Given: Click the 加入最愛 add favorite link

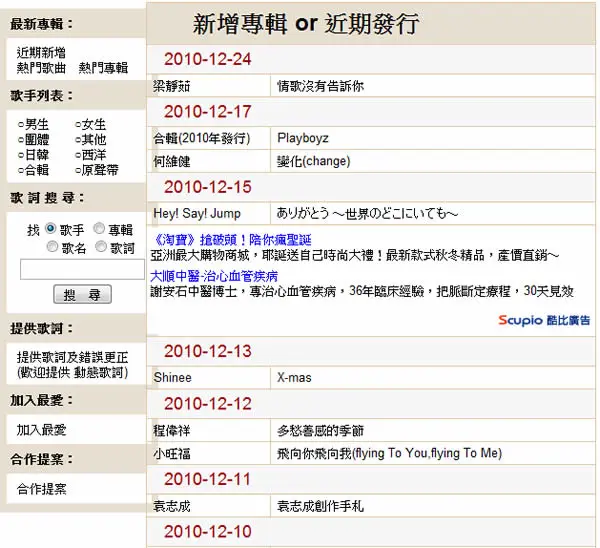Looking at the screenshot, I should [x=41, y=430].
